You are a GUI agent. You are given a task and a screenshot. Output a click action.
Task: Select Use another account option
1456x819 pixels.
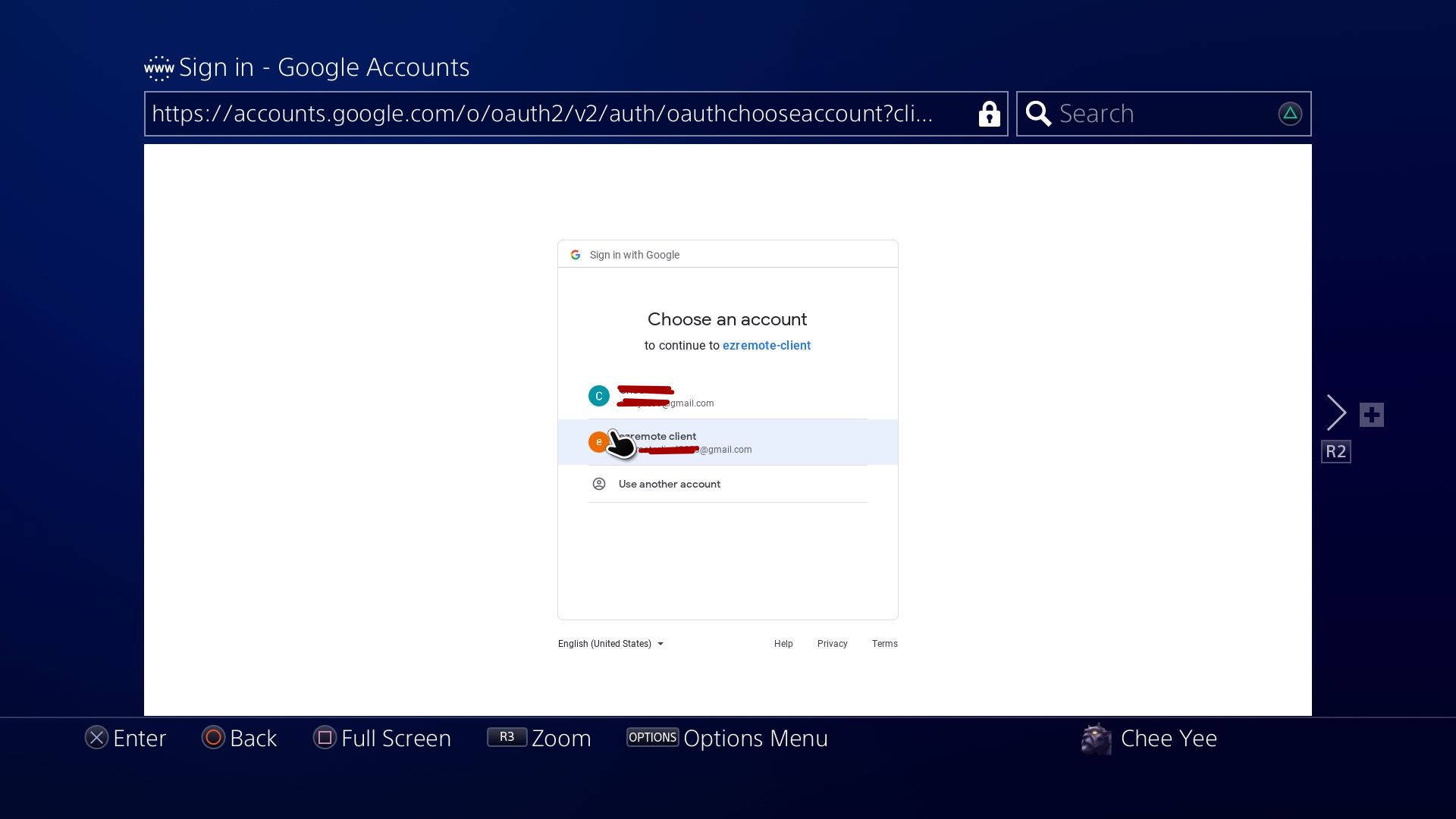[x=728, y=484]
